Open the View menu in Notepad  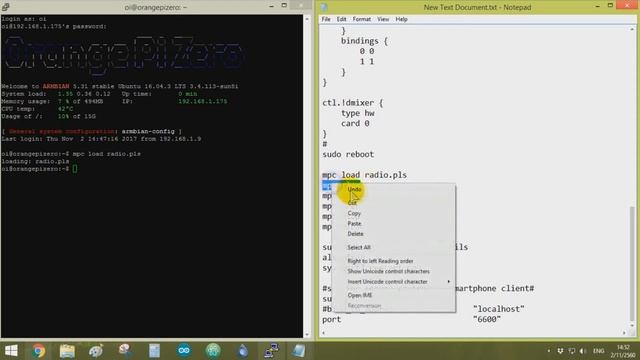pyautogui.click(x=383, y=19)
